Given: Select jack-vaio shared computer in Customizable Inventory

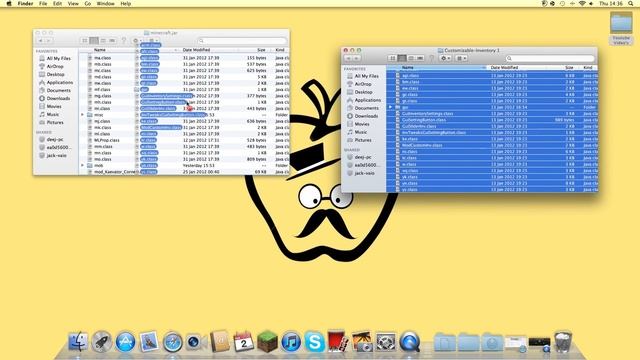Looking at the screenshot, I should (364, 173).
